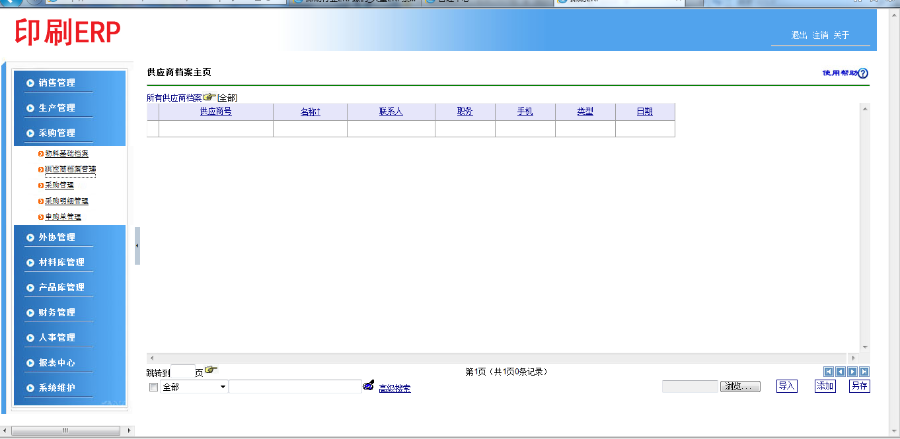Open the 高级搜索 advanced search link

point(394,389)
